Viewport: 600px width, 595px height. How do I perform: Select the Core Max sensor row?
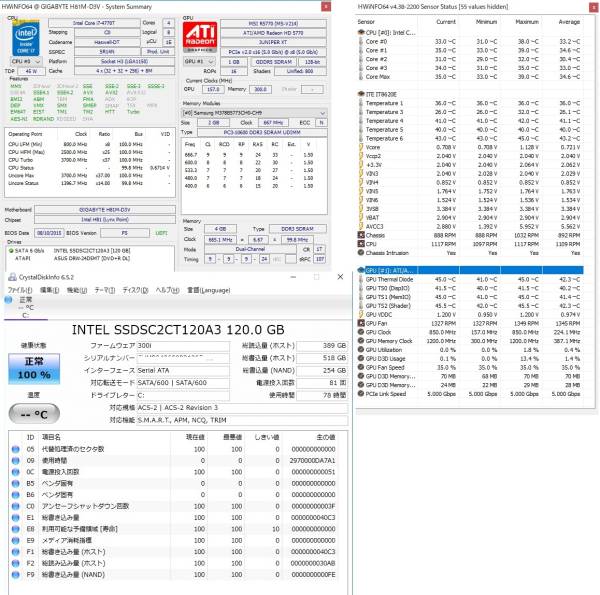point(470,77)
